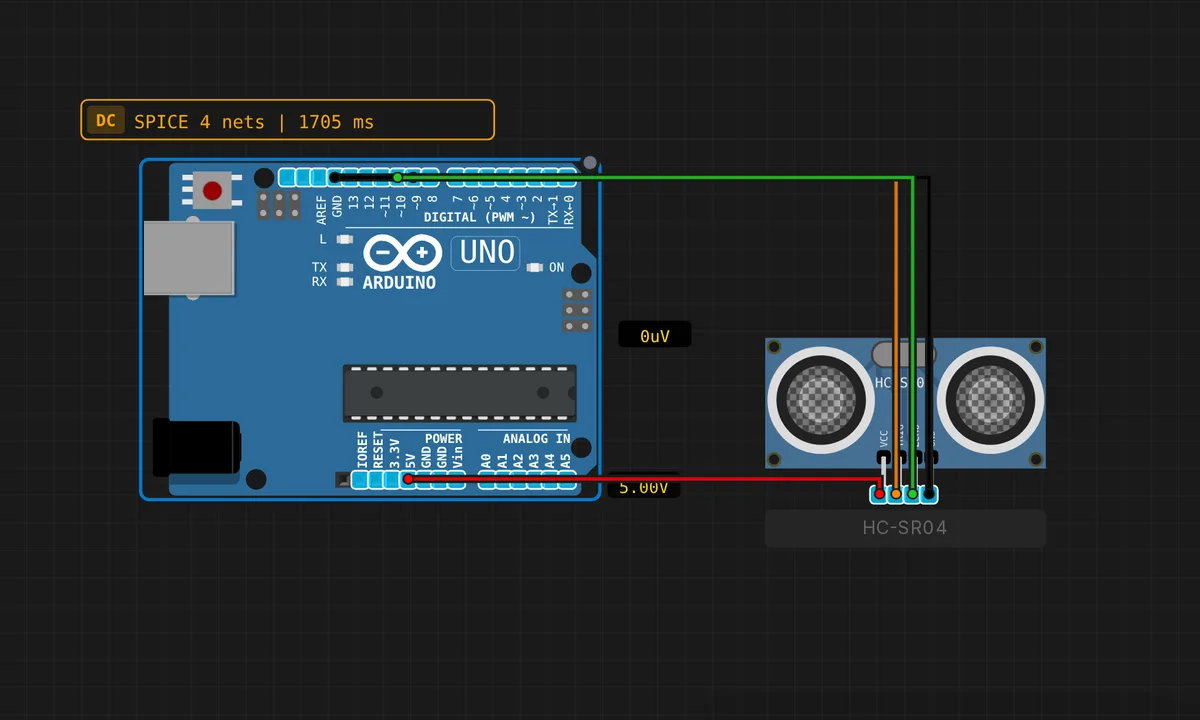Click the HC-SR04 Echo pin with the green wire

[912, 493]
